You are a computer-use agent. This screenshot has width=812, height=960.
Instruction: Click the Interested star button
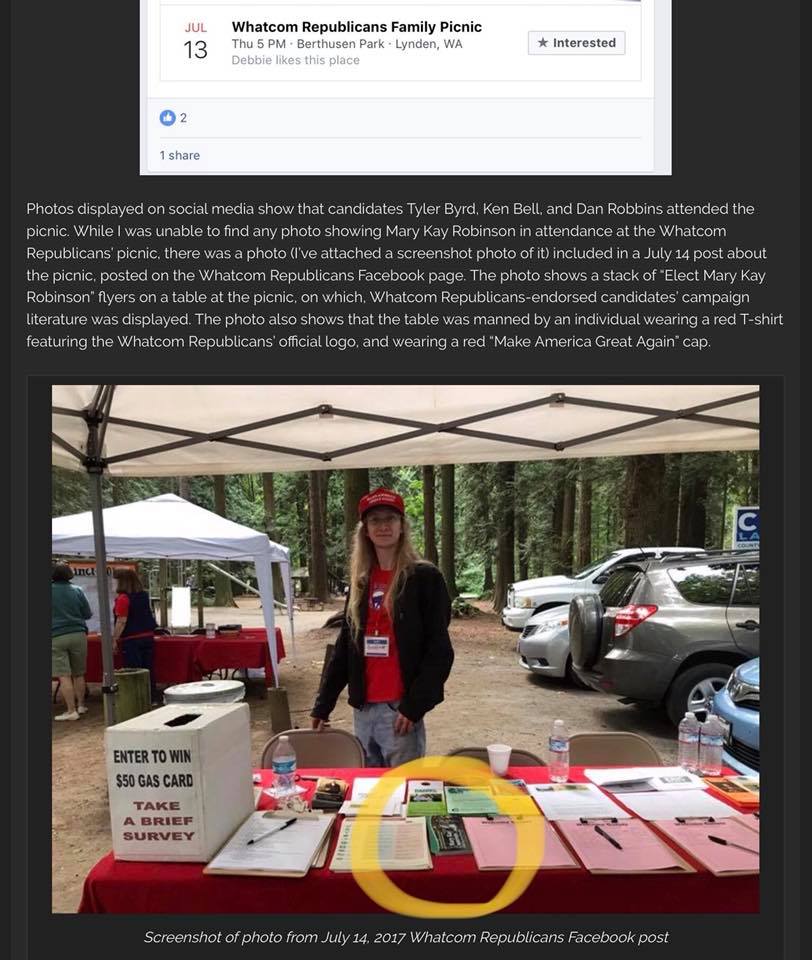click(576, 43)
